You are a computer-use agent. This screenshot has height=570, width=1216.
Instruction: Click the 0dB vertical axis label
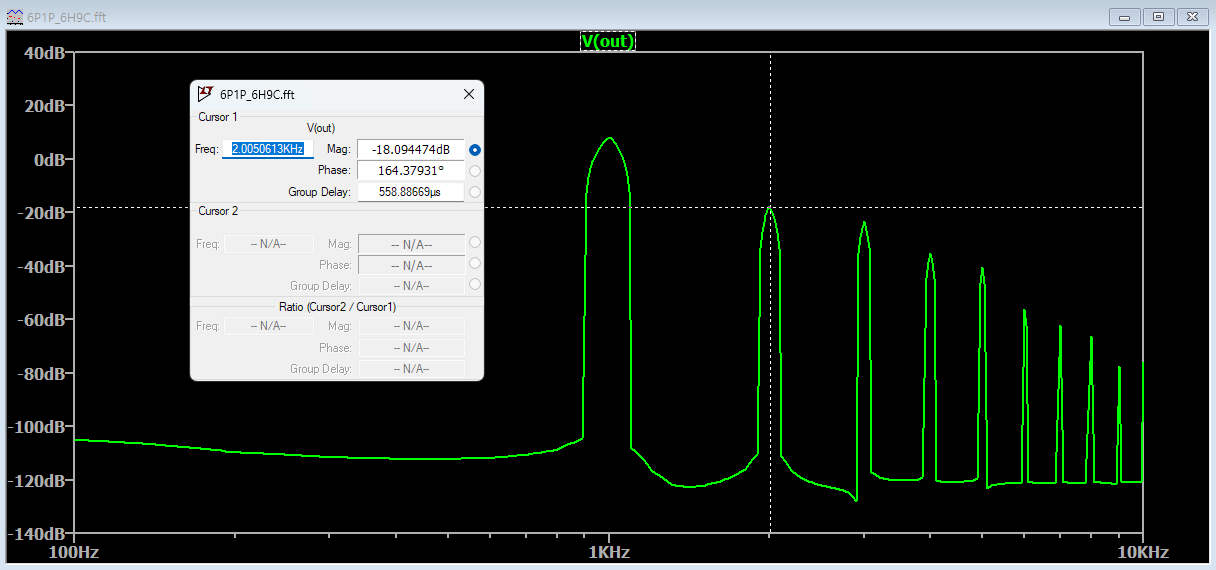coord(49,159)
